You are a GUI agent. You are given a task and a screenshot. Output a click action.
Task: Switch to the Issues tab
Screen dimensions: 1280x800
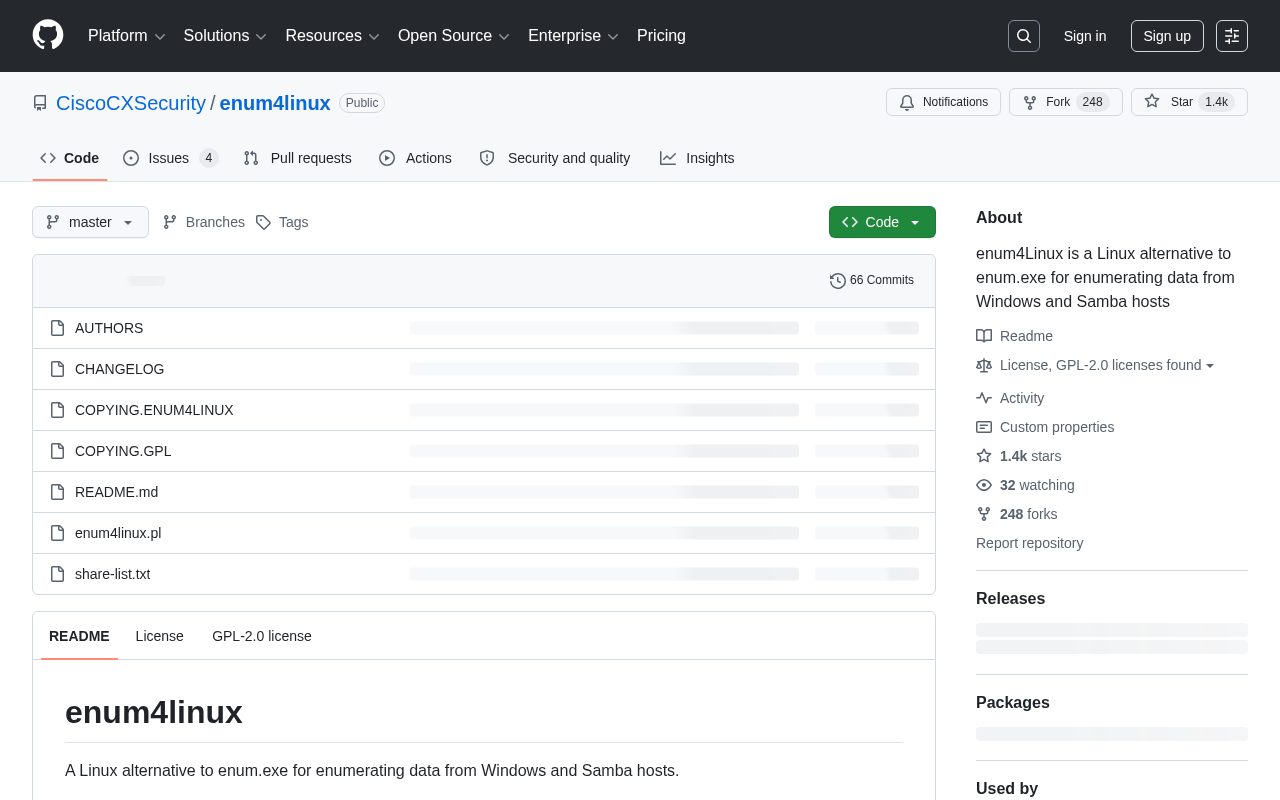point(170,158)
